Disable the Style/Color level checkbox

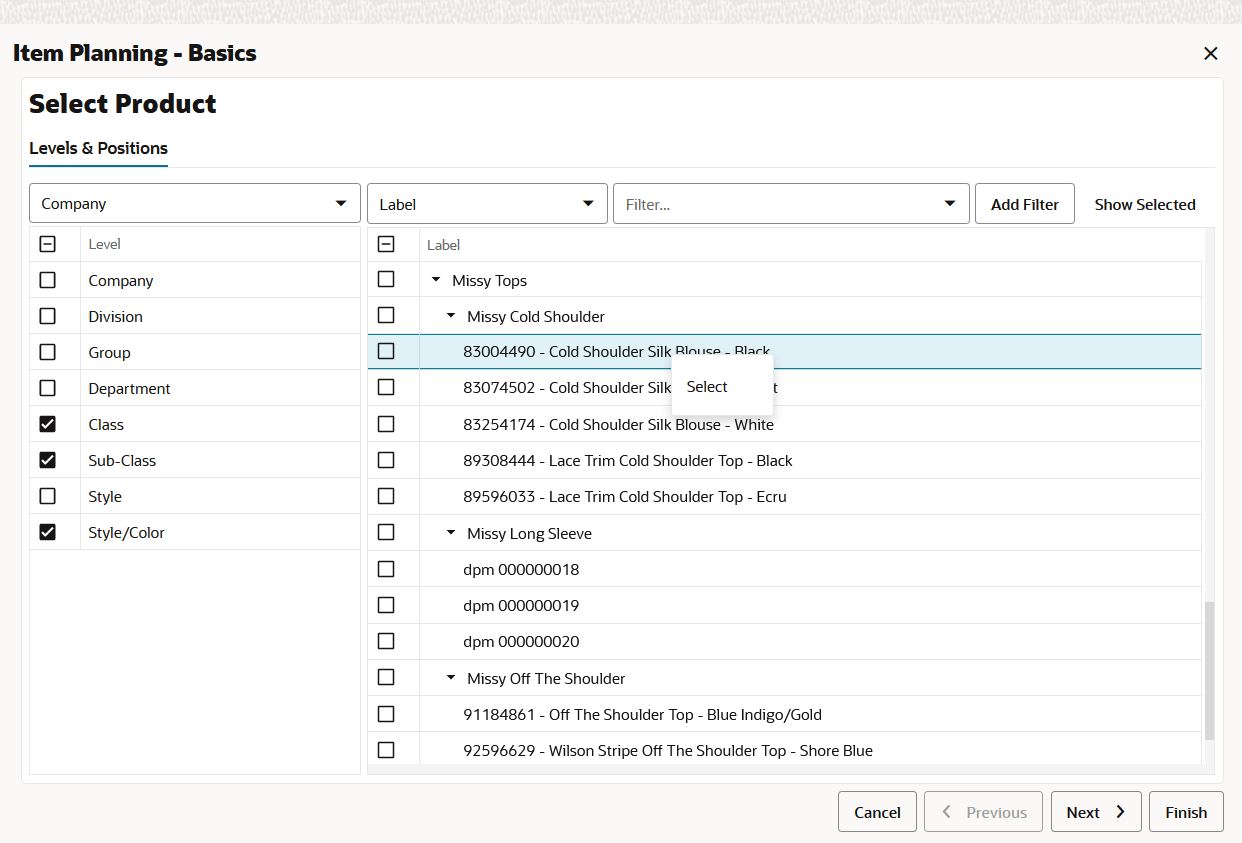coord(47,532)
